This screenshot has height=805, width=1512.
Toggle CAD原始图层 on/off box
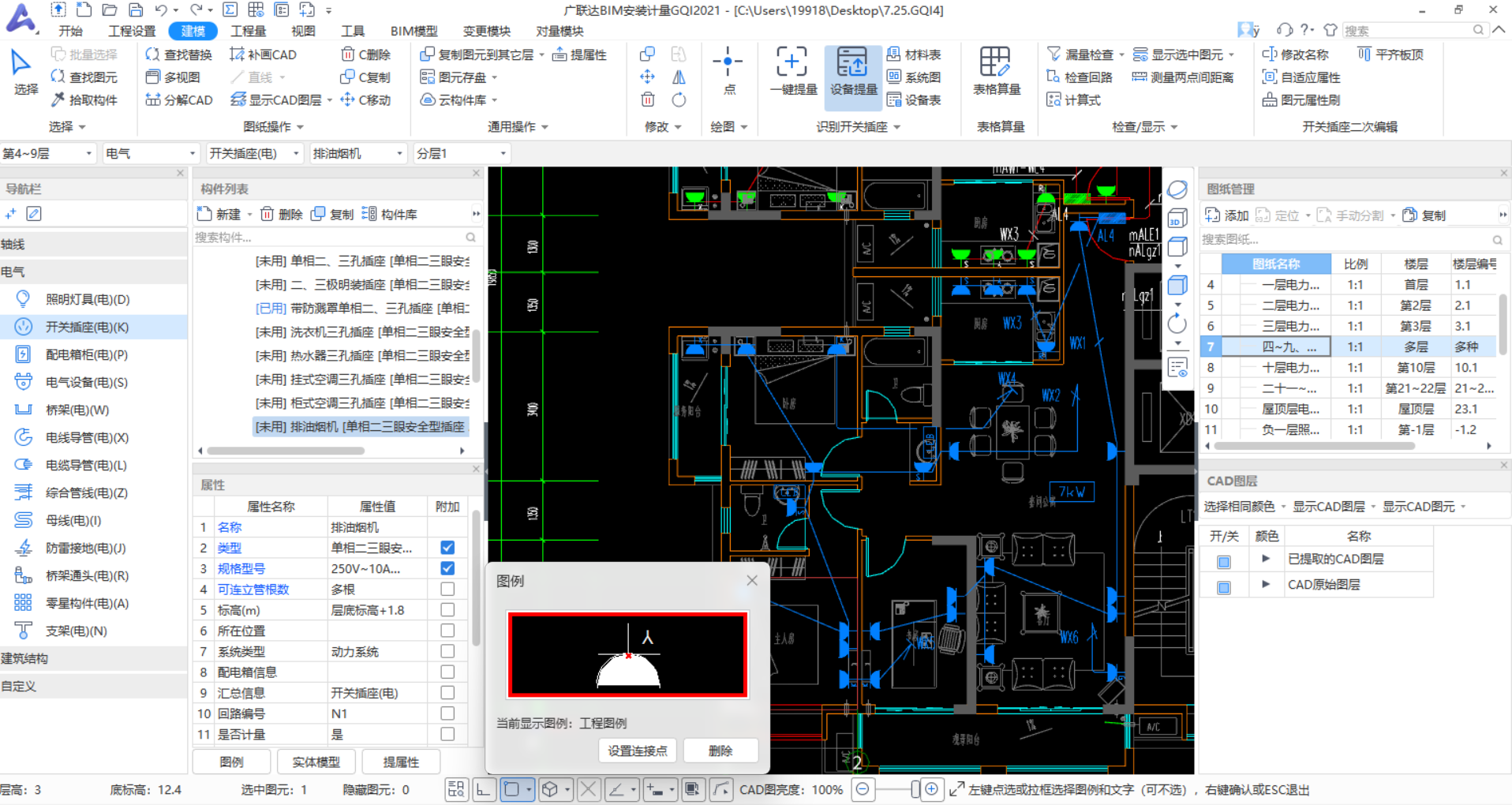click(x=1224, y=588)
